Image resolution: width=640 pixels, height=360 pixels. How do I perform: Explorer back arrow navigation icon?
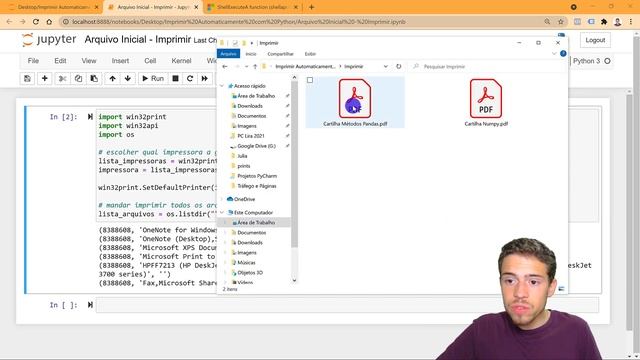tap(225, 67)
